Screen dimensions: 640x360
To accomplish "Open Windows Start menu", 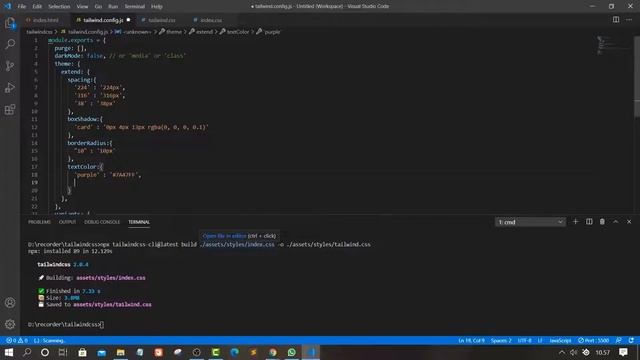I will click(9, 352).
